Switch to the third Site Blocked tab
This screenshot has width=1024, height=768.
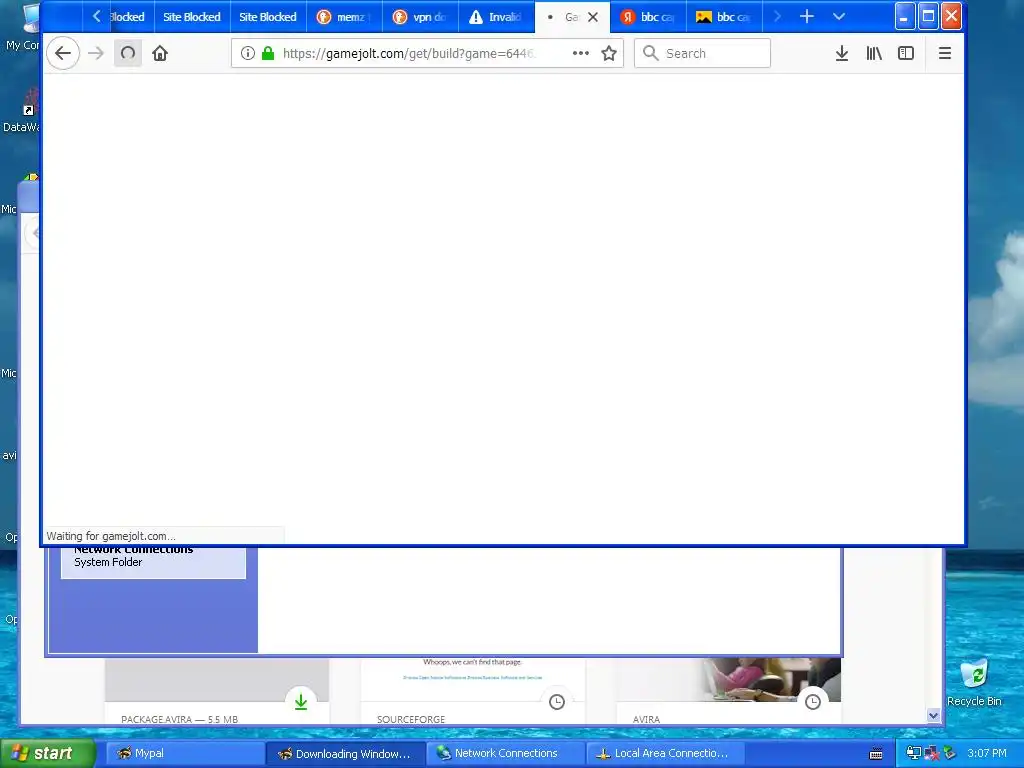click(267, 17)
